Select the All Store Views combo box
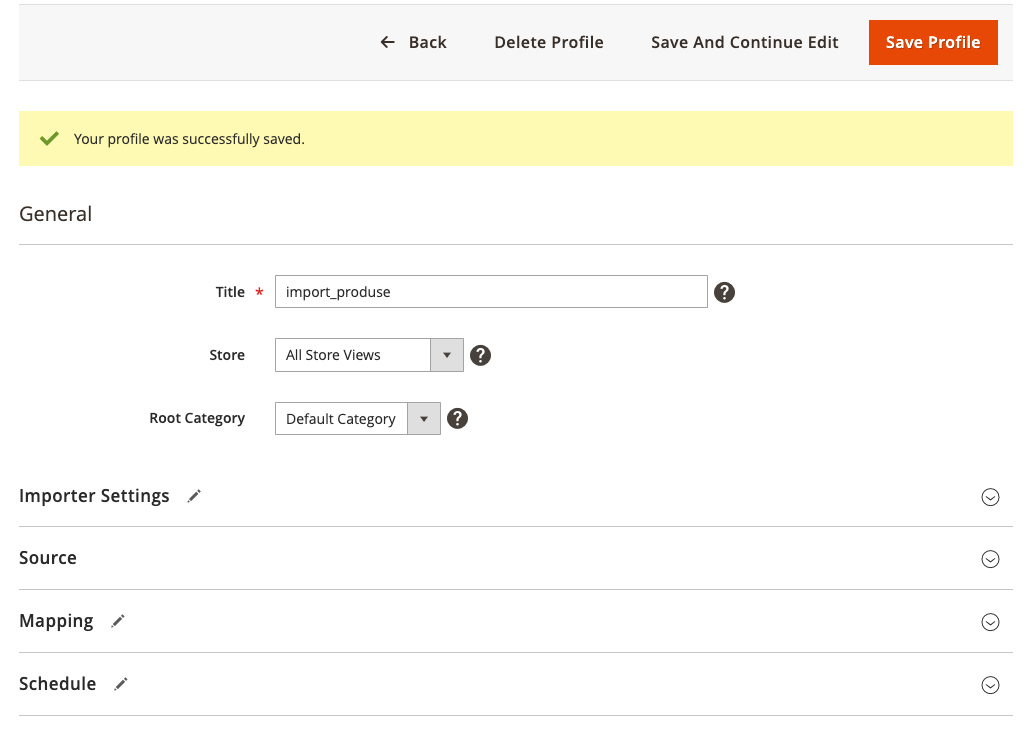 [x=369, y=355]
